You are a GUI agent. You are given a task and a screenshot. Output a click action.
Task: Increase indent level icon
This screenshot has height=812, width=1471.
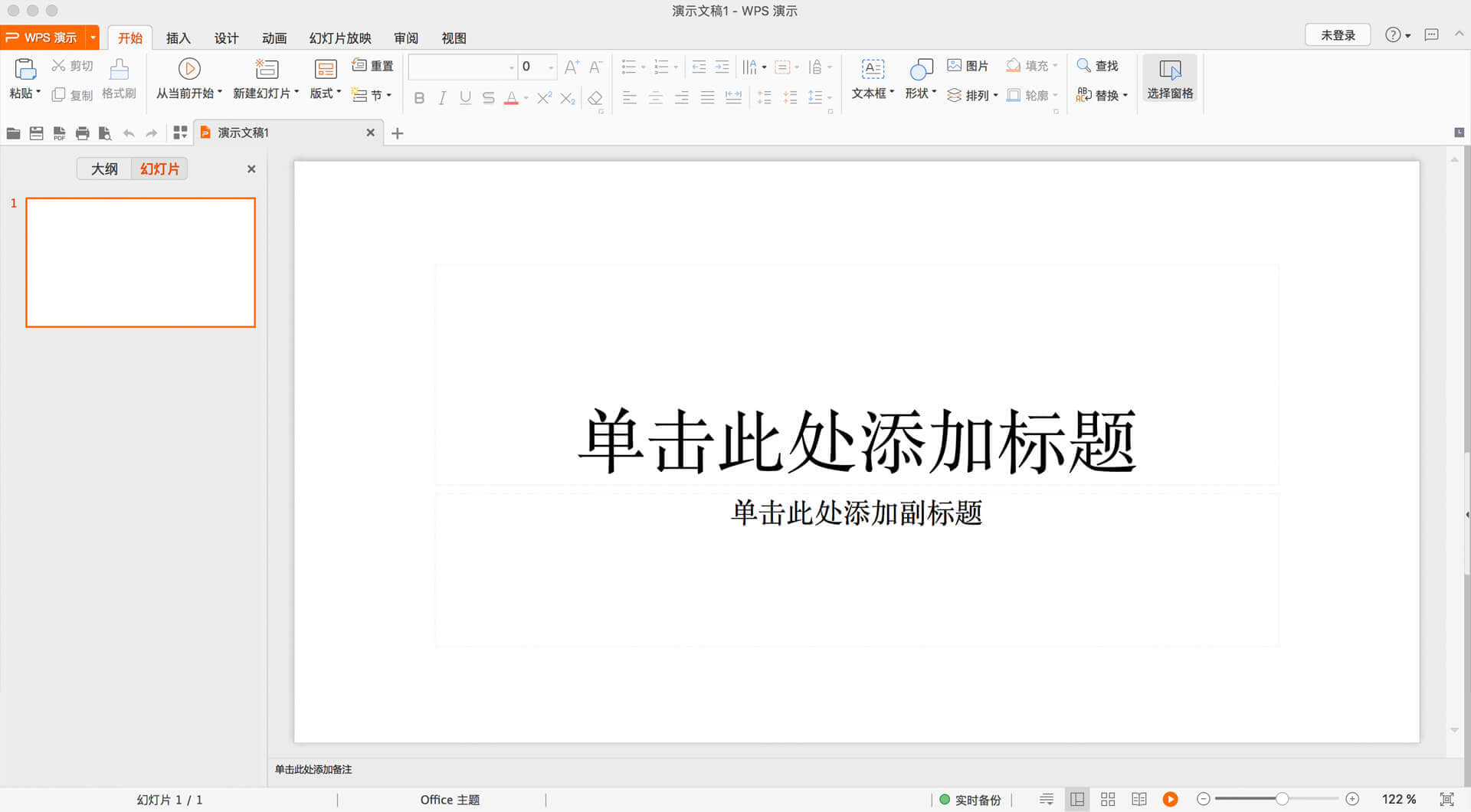[x=722, y=67]
